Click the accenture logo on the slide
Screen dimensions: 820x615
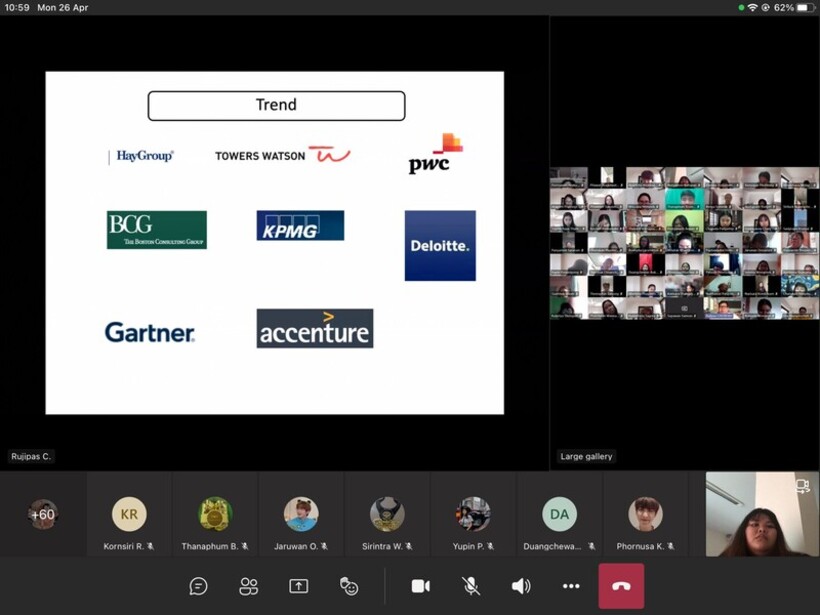[x=315, y=328]
